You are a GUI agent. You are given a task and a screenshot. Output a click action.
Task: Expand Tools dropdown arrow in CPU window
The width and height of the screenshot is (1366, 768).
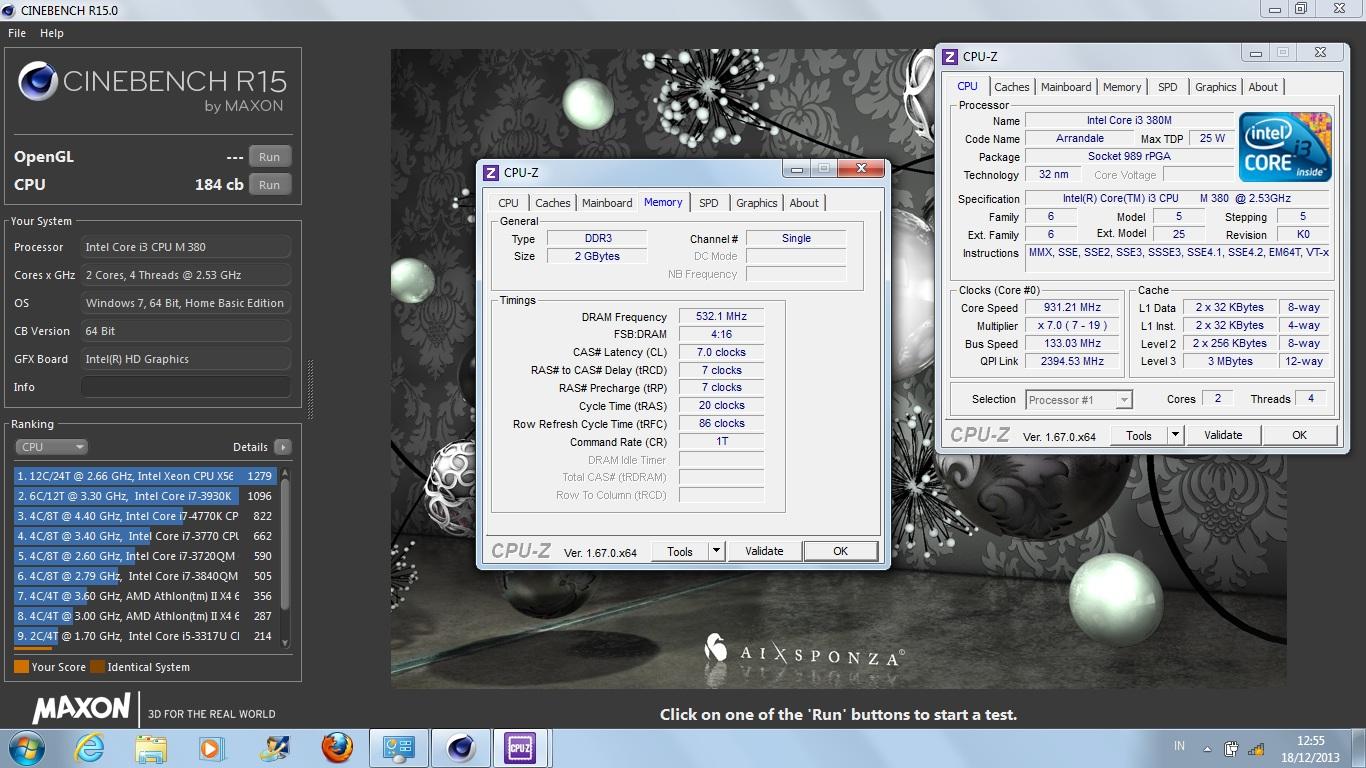pos(1175,435)
